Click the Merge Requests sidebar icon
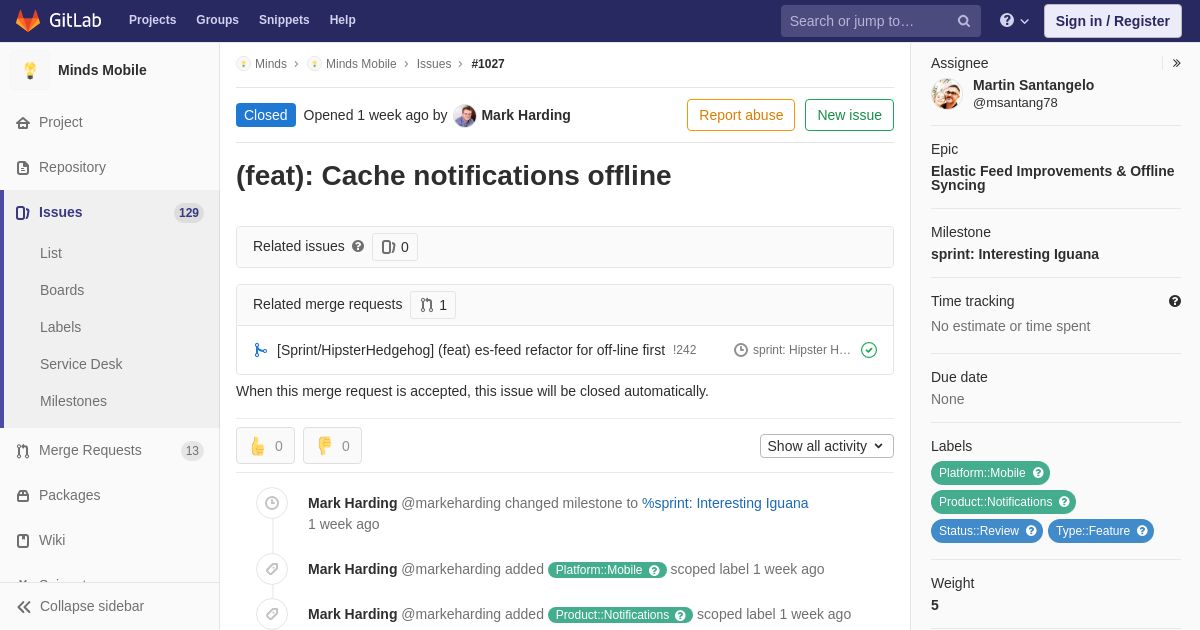The height and width of the screenshot is (630, 1200). (x=23, y=451)
